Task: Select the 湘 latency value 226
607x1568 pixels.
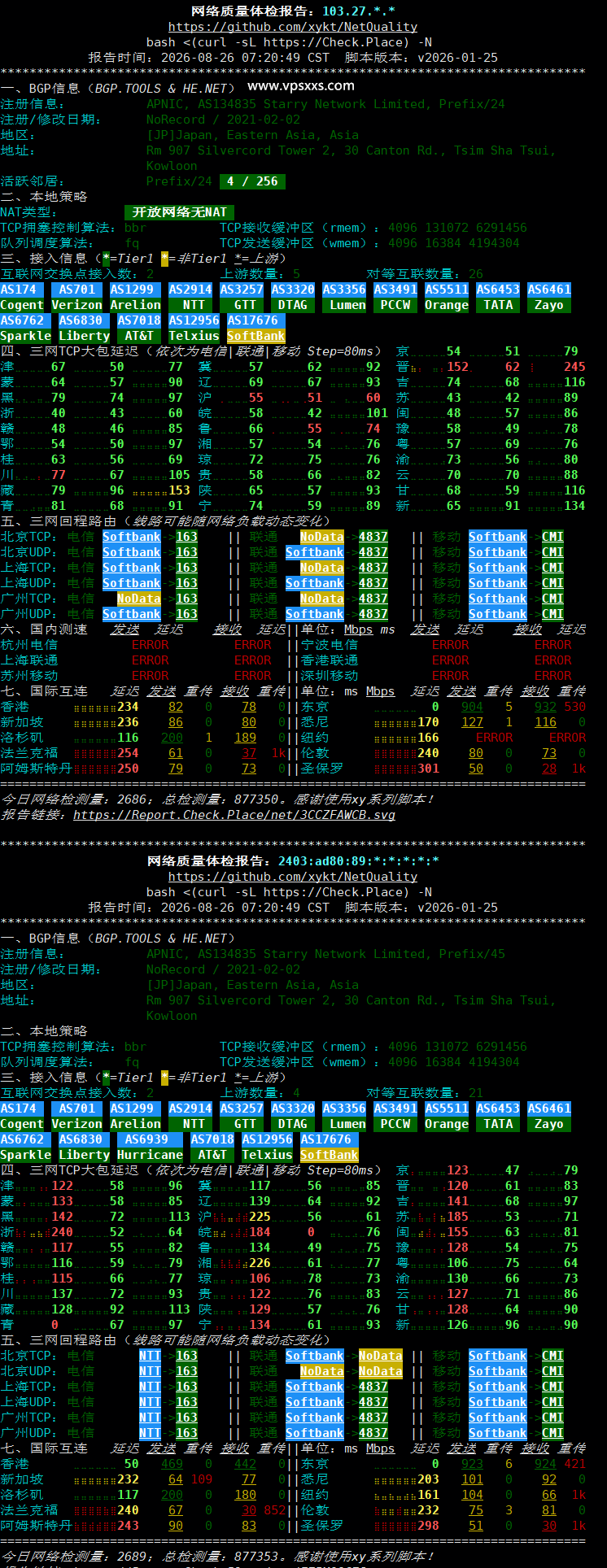Action: [260, 1263]
